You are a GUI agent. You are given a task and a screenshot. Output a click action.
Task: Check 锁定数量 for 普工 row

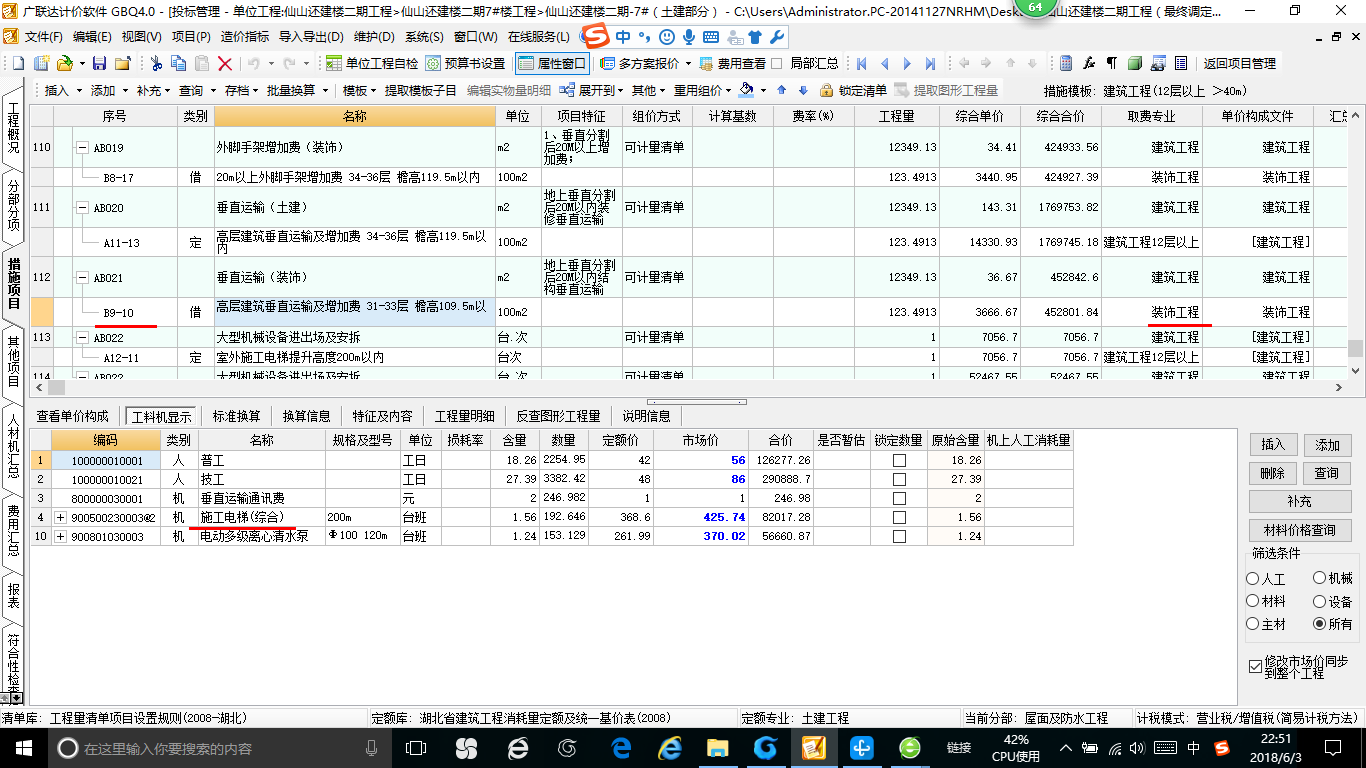tap(899, 461)
